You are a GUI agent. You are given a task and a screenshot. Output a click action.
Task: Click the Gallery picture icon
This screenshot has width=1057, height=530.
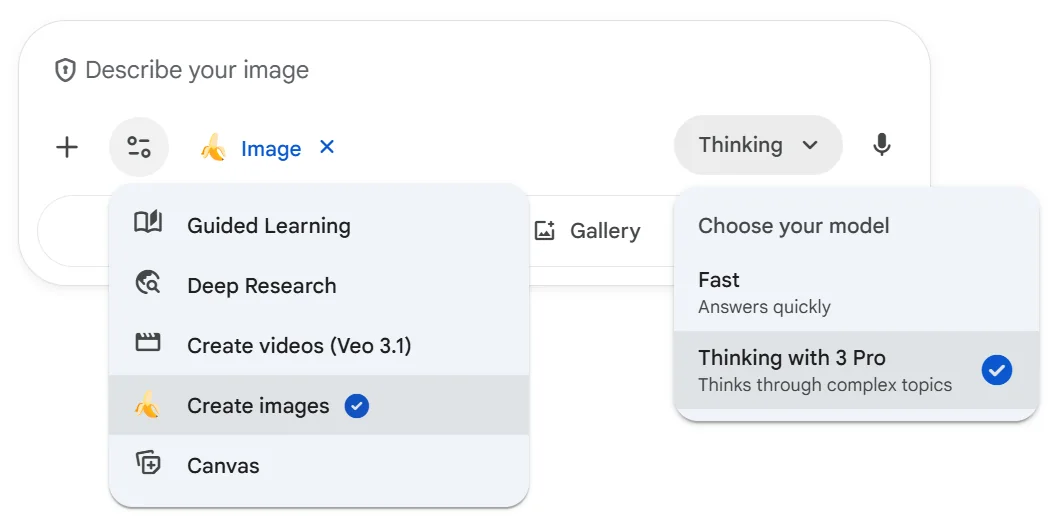[545, 231]
